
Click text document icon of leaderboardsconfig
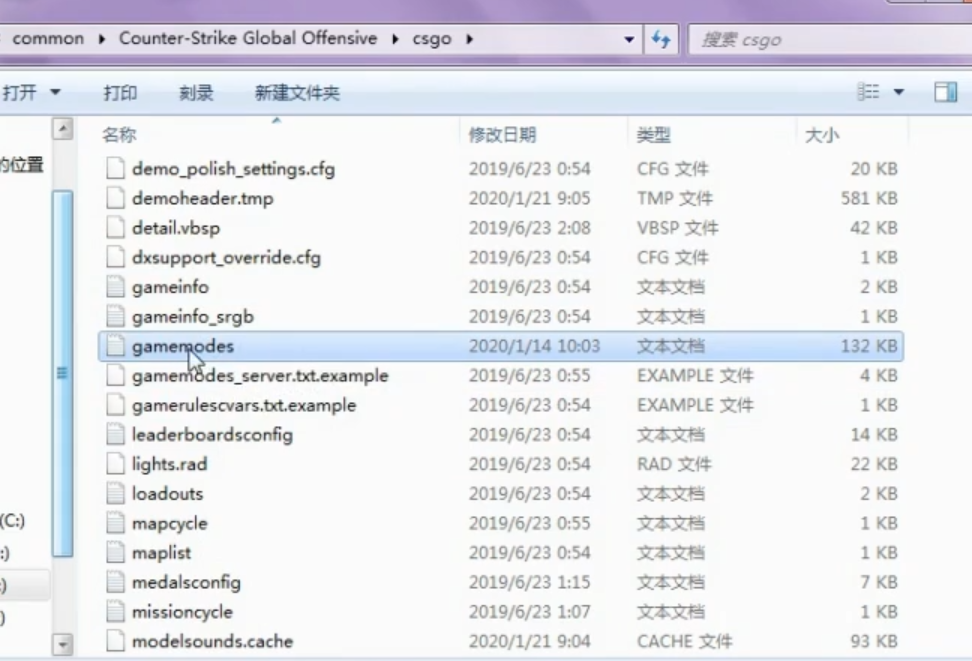(115, 435)
